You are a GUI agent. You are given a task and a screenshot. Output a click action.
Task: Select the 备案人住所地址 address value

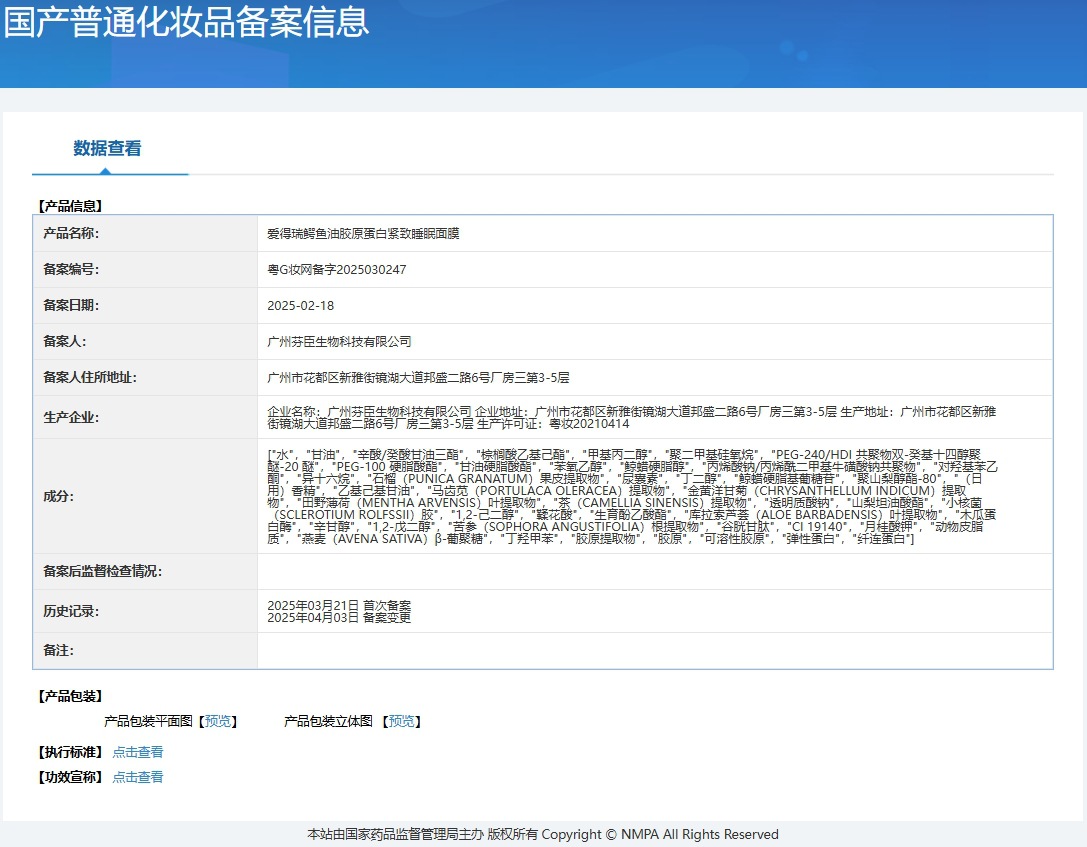tap(418, 378)
